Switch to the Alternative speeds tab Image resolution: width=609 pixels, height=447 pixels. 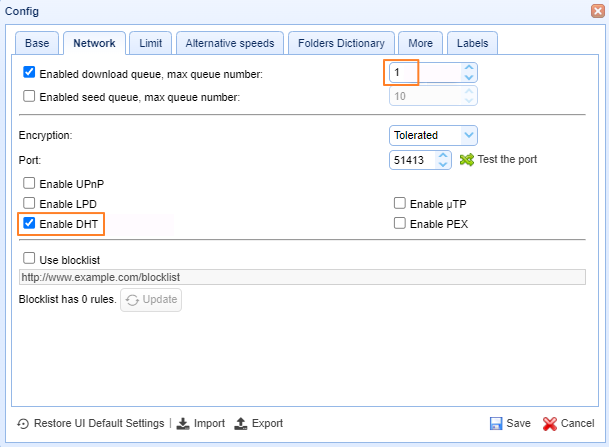pyautogui.click(x=230, y=43)
